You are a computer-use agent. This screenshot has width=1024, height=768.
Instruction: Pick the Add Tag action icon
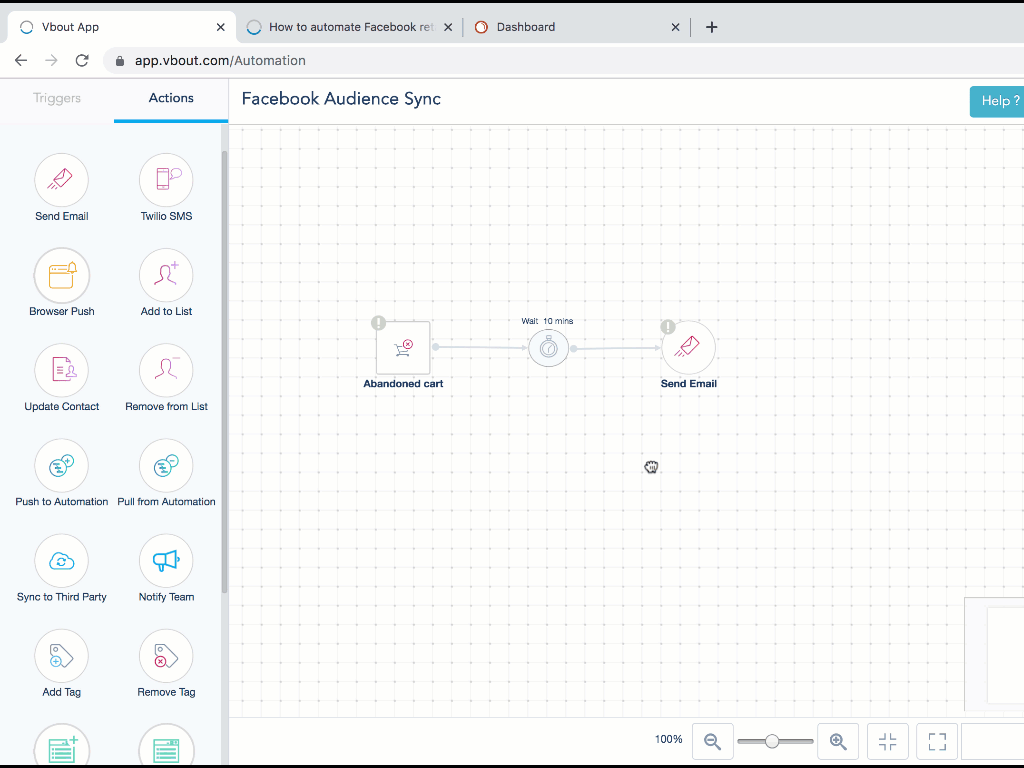pyautogui.click(x=61, y=656)
